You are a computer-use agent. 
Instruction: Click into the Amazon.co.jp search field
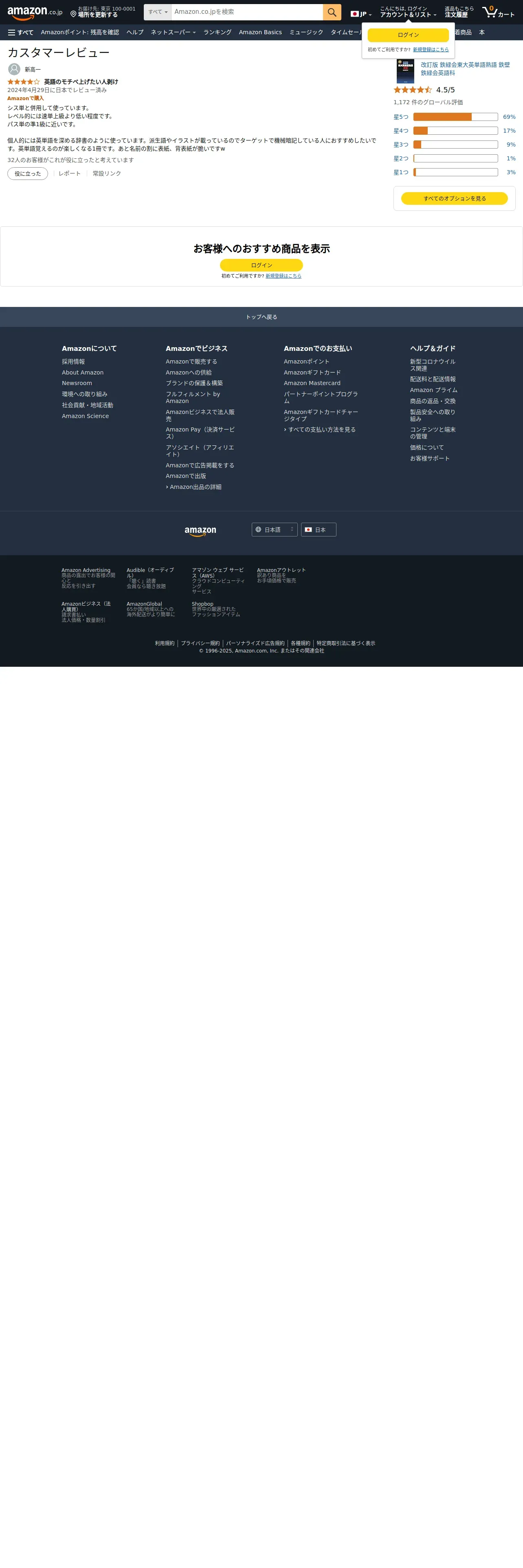[247, 12]
